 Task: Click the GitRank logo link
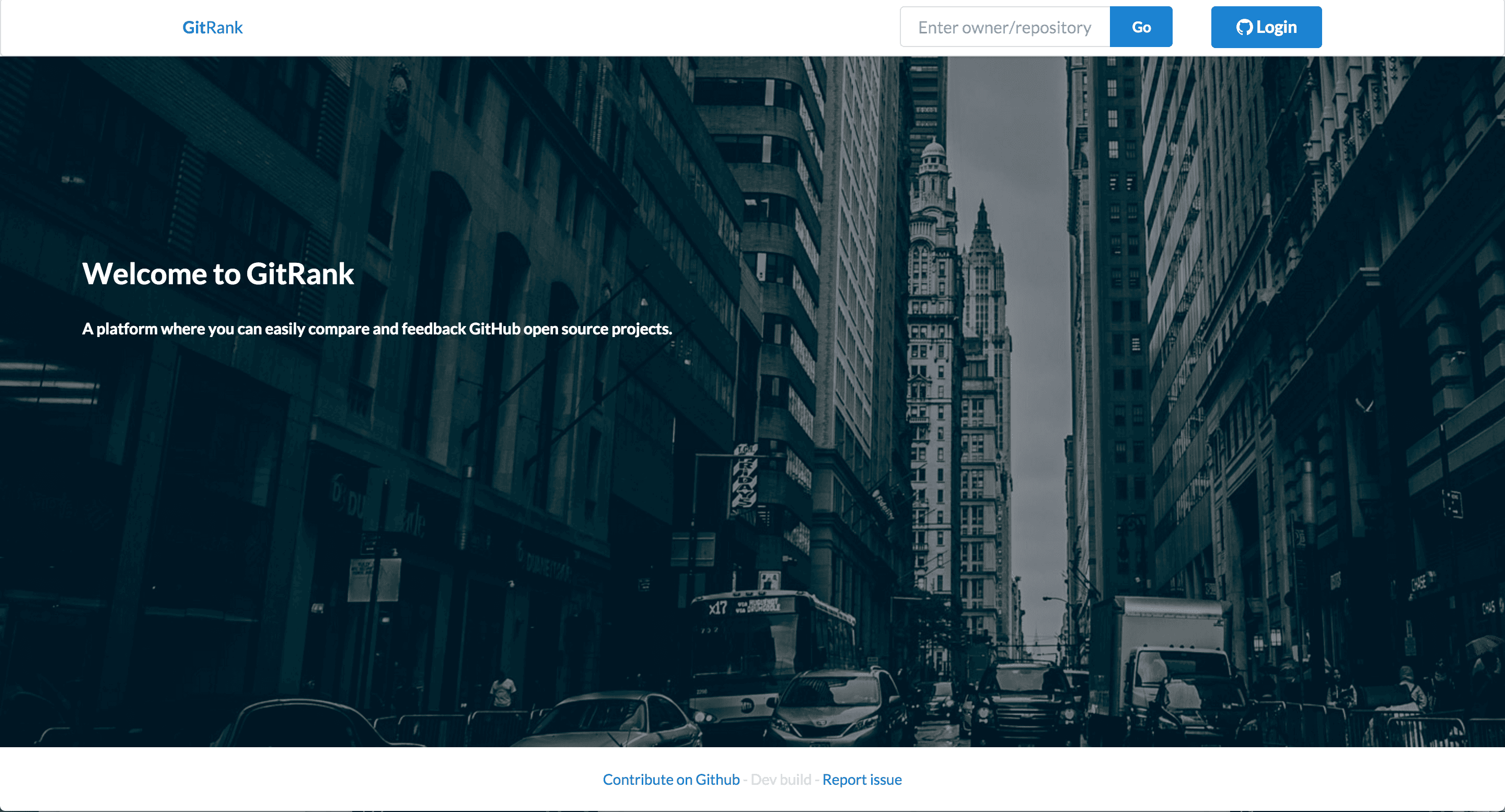tap(212, 28)
